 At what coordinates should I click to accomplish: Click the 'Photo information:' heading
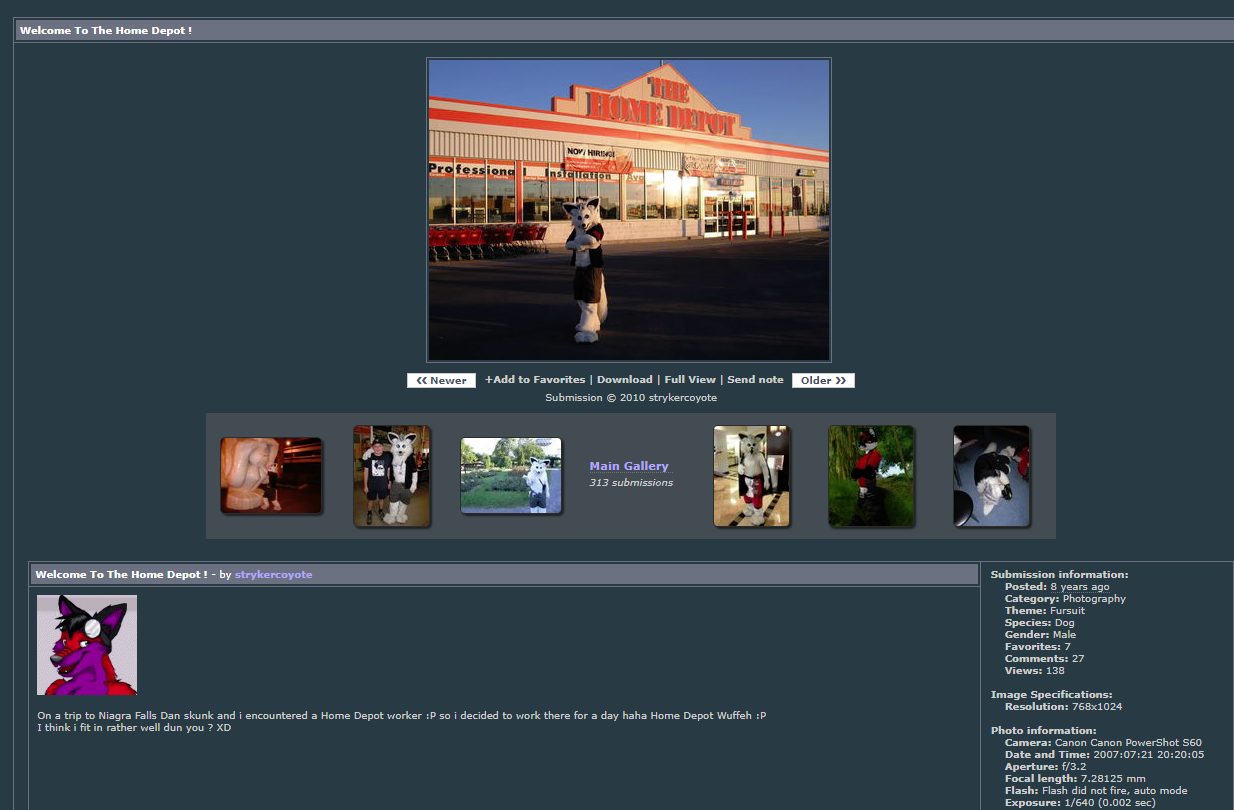(1043, 731)
